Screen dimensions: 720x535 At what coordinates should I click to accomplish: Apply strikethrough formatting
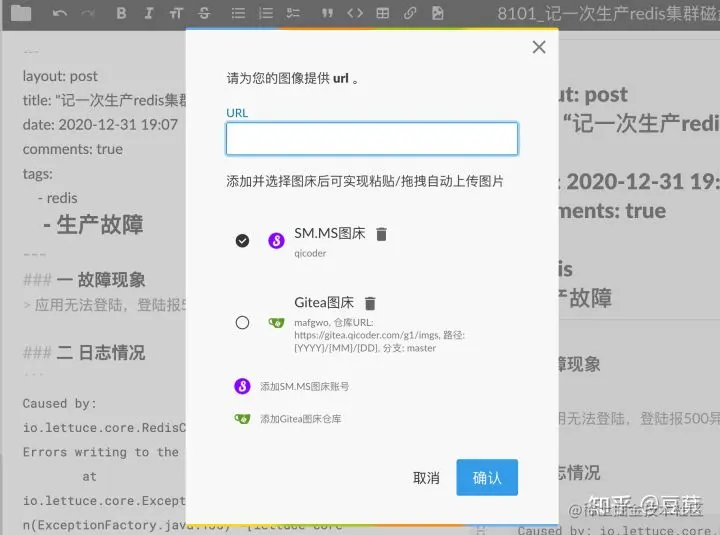(x=204, y=13)
